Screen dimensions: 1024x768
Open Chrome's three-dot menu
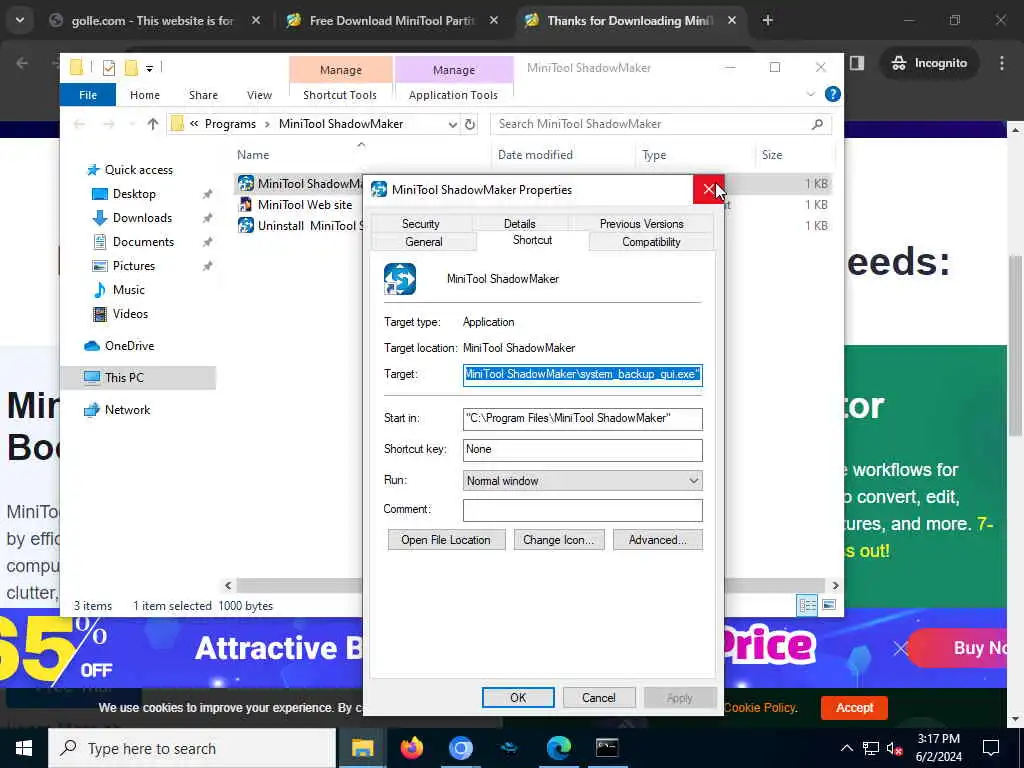[x=1002, y=63]
